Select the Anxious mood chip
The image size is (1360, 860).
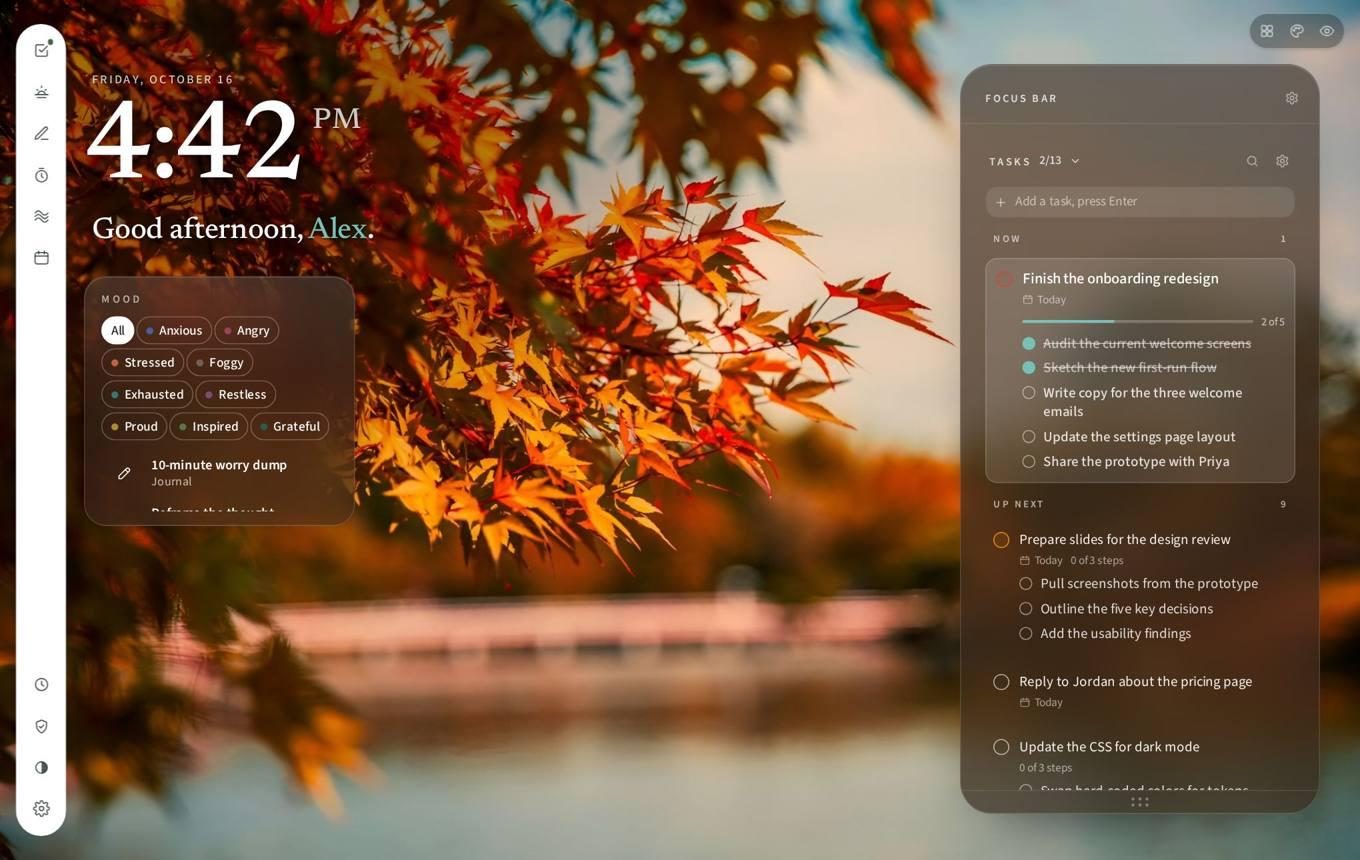coord(174,331)
